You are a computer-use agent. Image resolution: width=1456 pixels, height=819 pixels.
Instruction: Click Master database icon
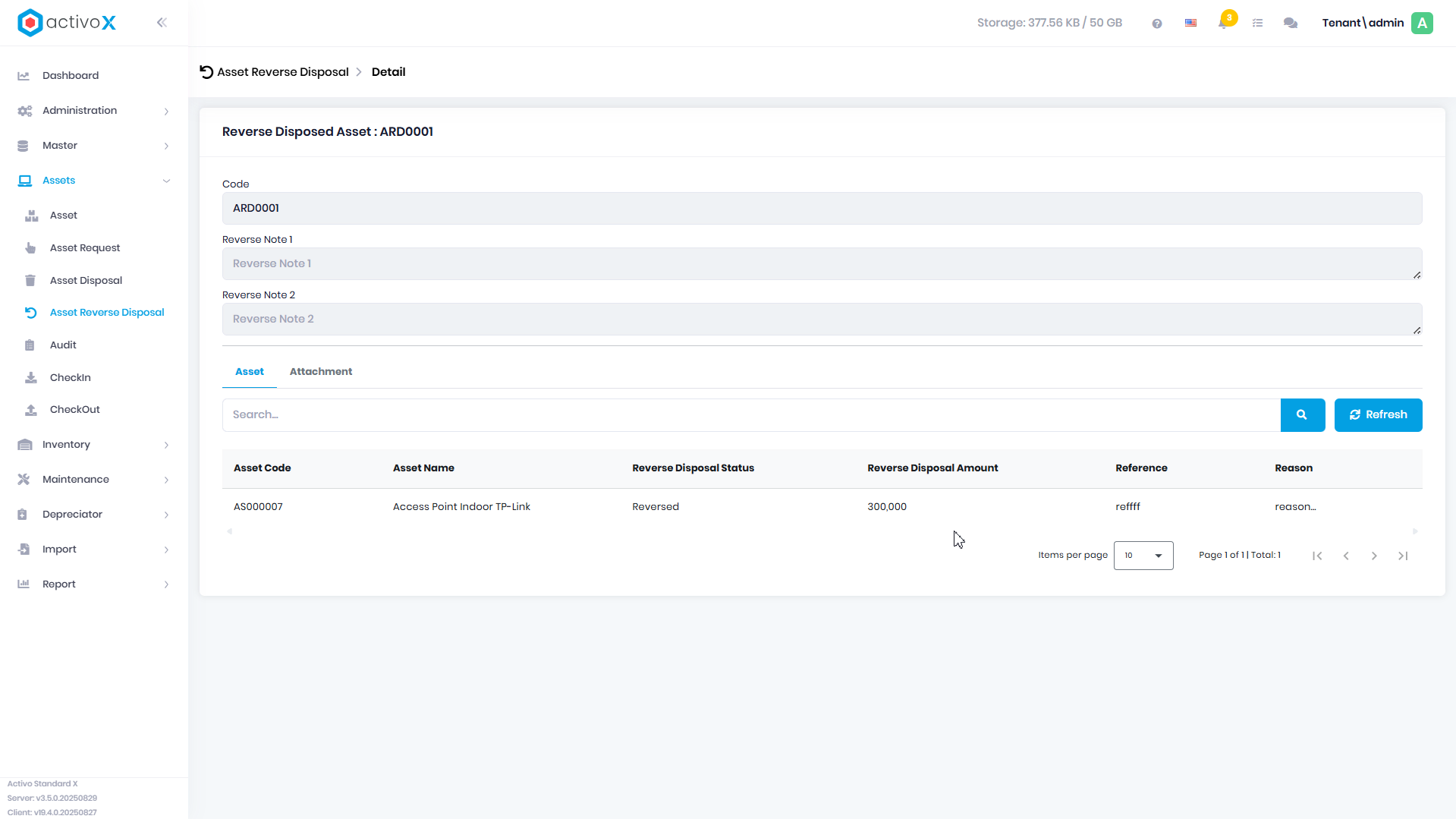coord(23,146)
